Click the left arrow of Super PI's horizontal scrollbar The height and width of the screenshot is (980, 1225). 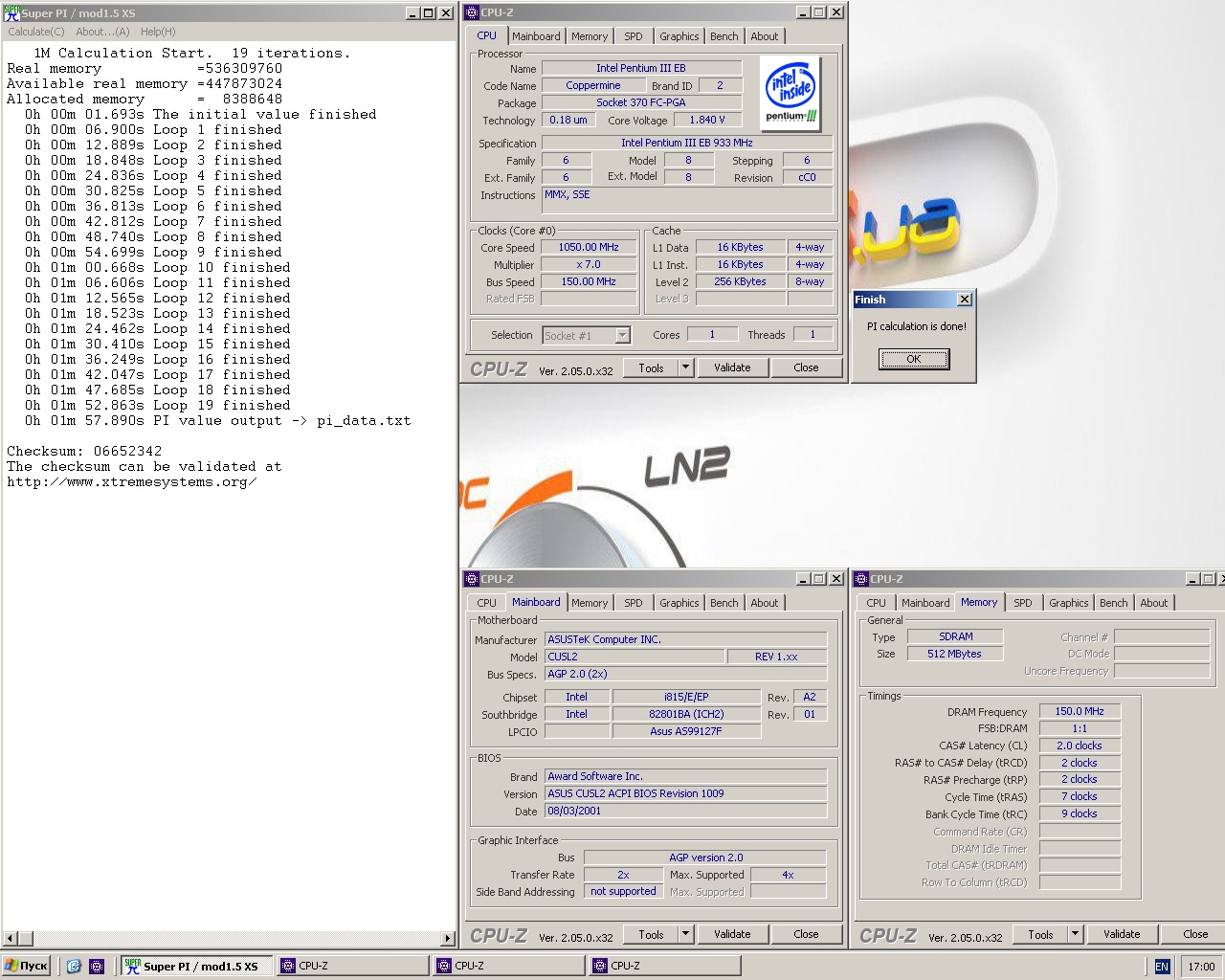point(11,939)
